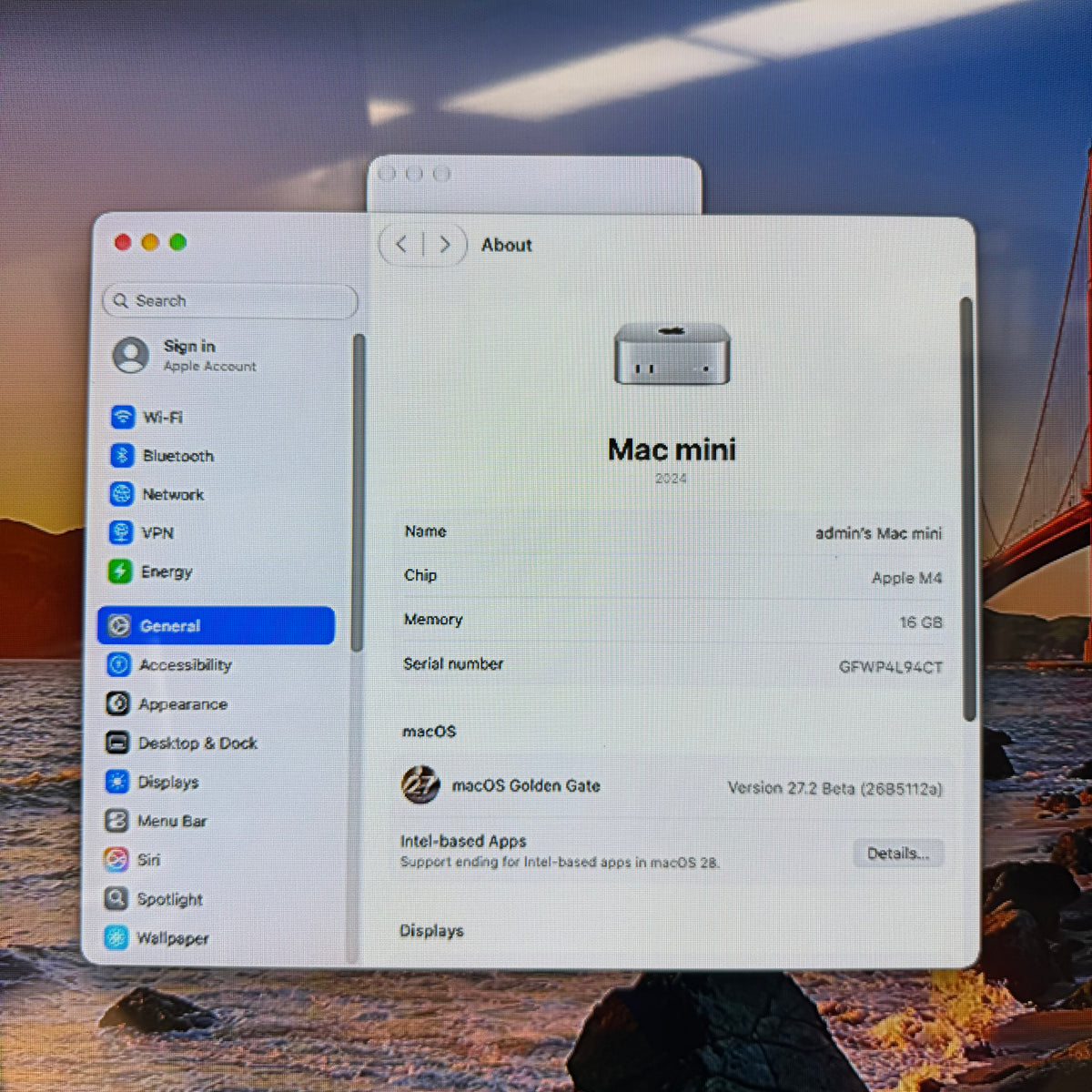Select Accessibility label in sidebar
The image size is (1092, 1092).
coord(186,665)
